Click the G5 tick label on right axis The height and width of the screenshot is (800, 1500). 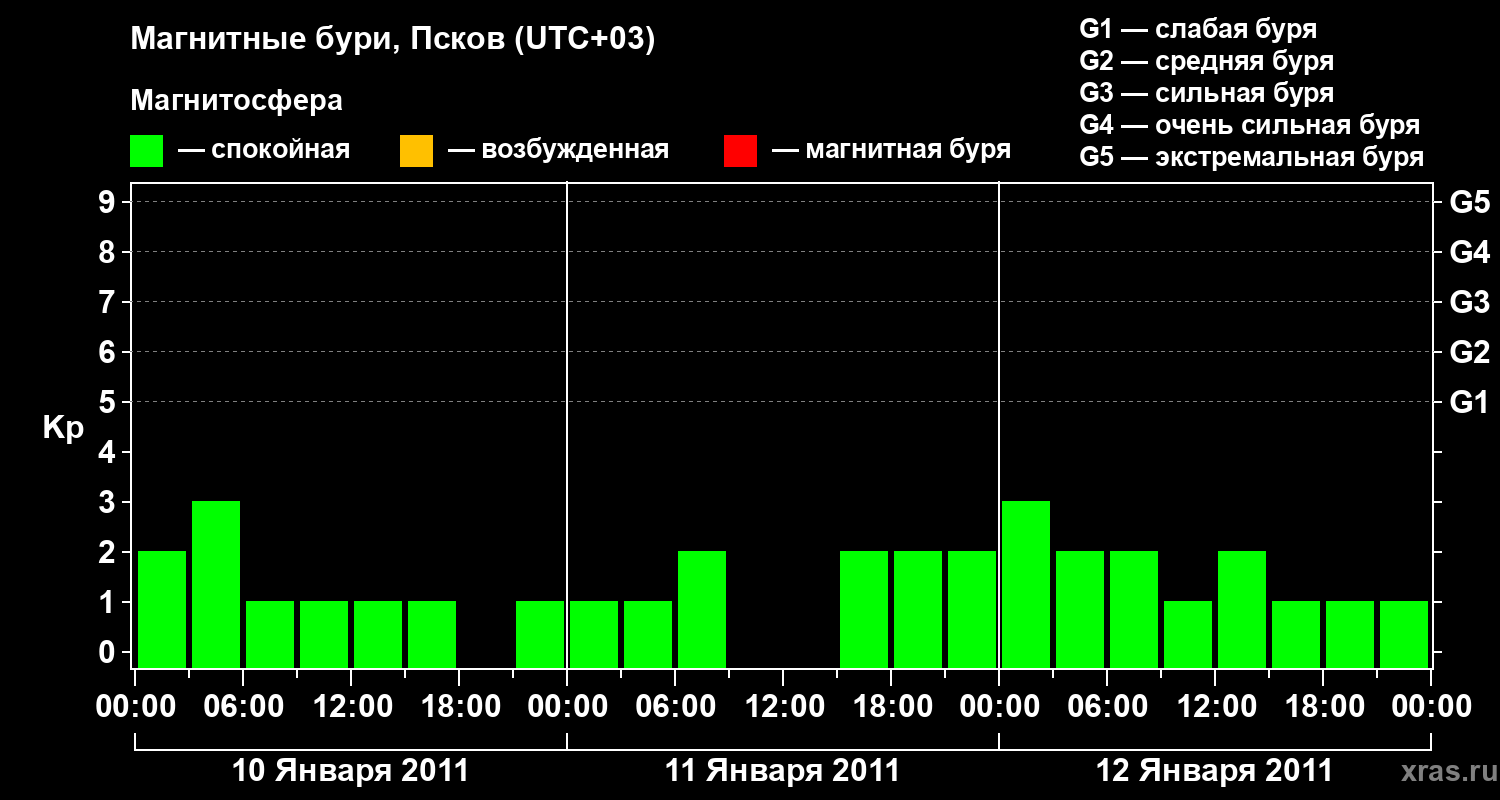[1469, 202]
